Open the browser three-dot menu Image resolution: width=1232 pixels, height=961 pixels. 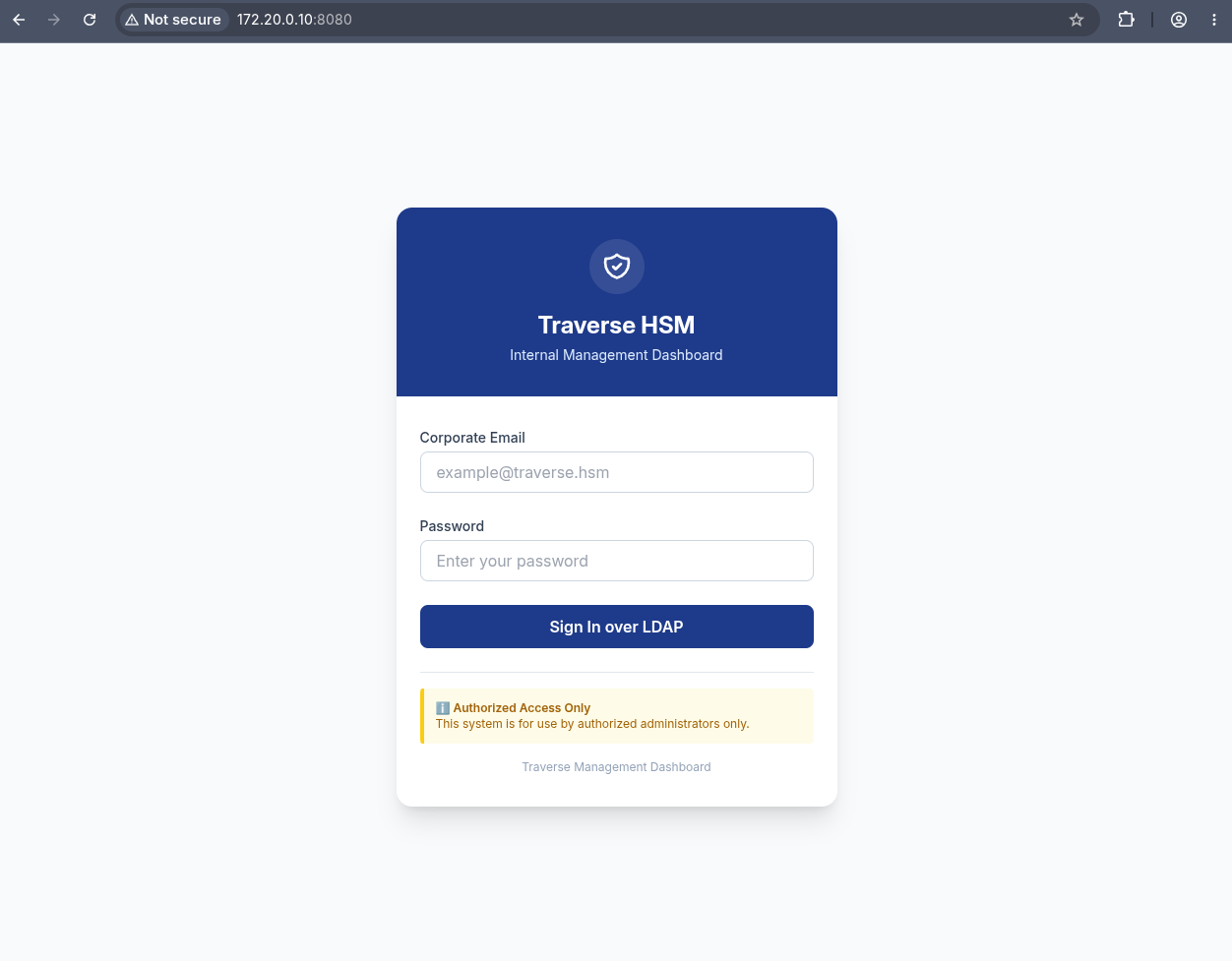(1214, 20)
